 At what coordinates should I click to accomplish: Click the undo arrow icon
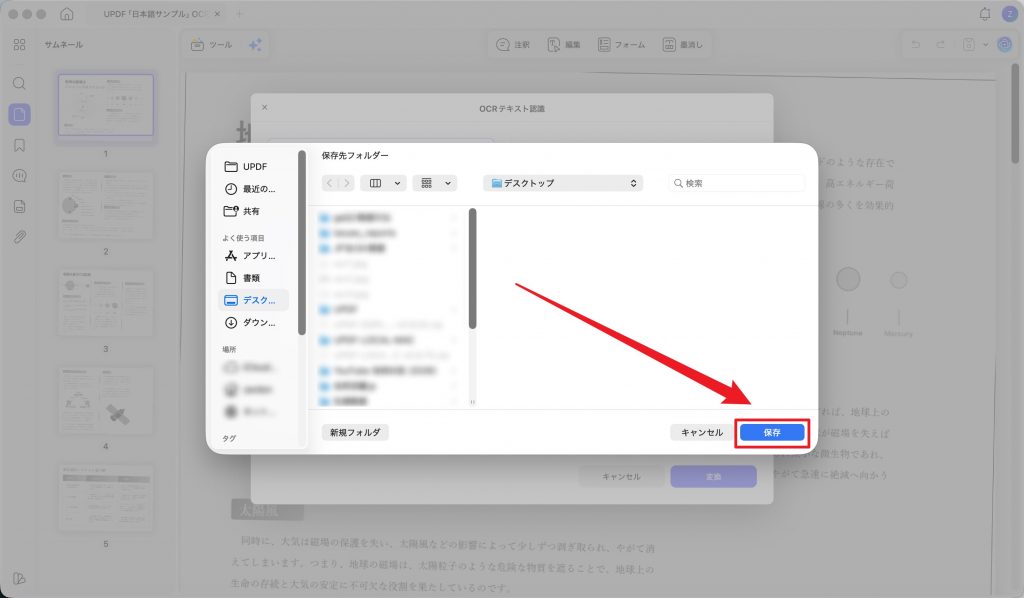tap(916, 44)
